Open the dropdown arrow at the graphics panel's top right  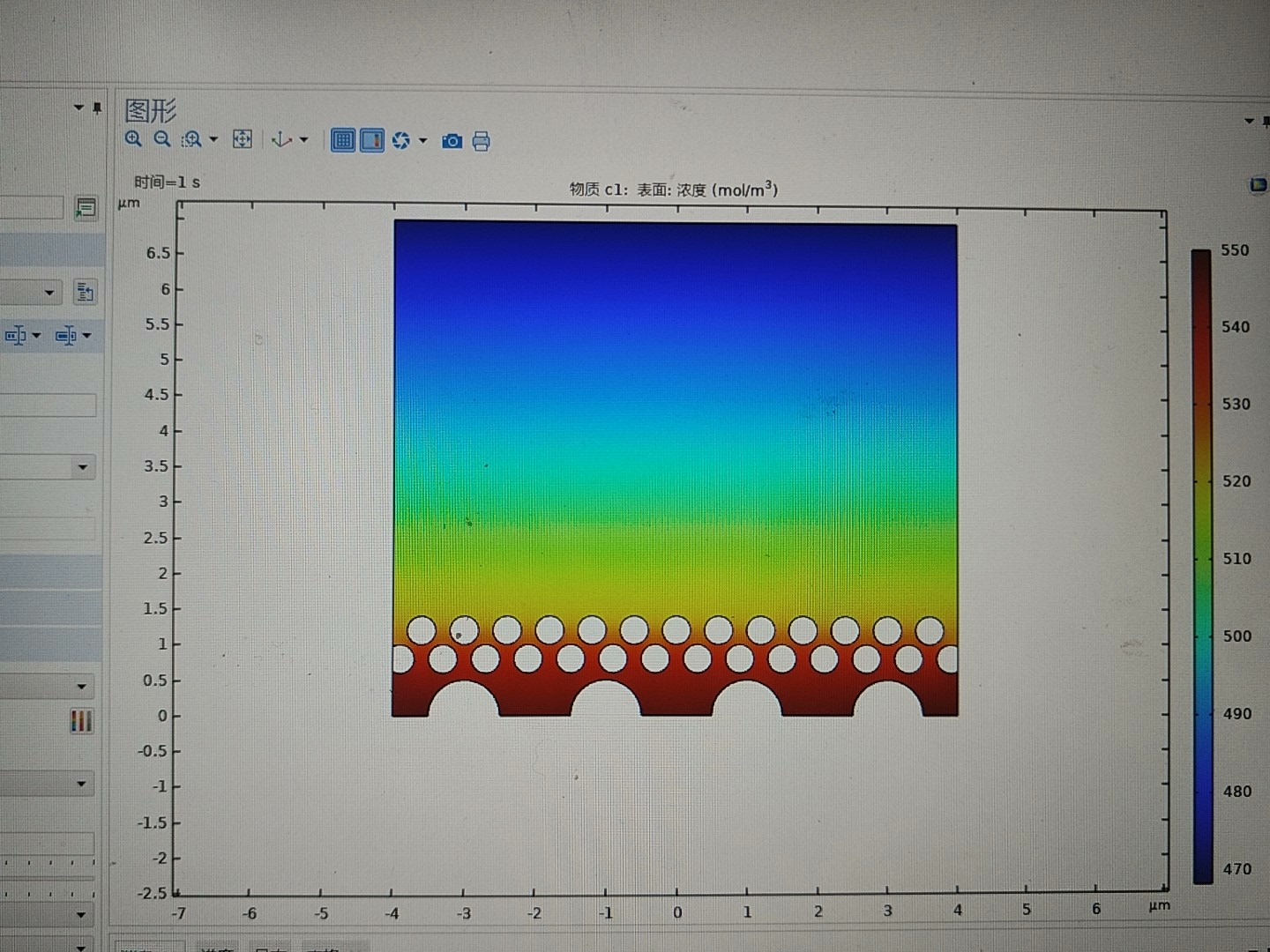(x=1249, y=121)
